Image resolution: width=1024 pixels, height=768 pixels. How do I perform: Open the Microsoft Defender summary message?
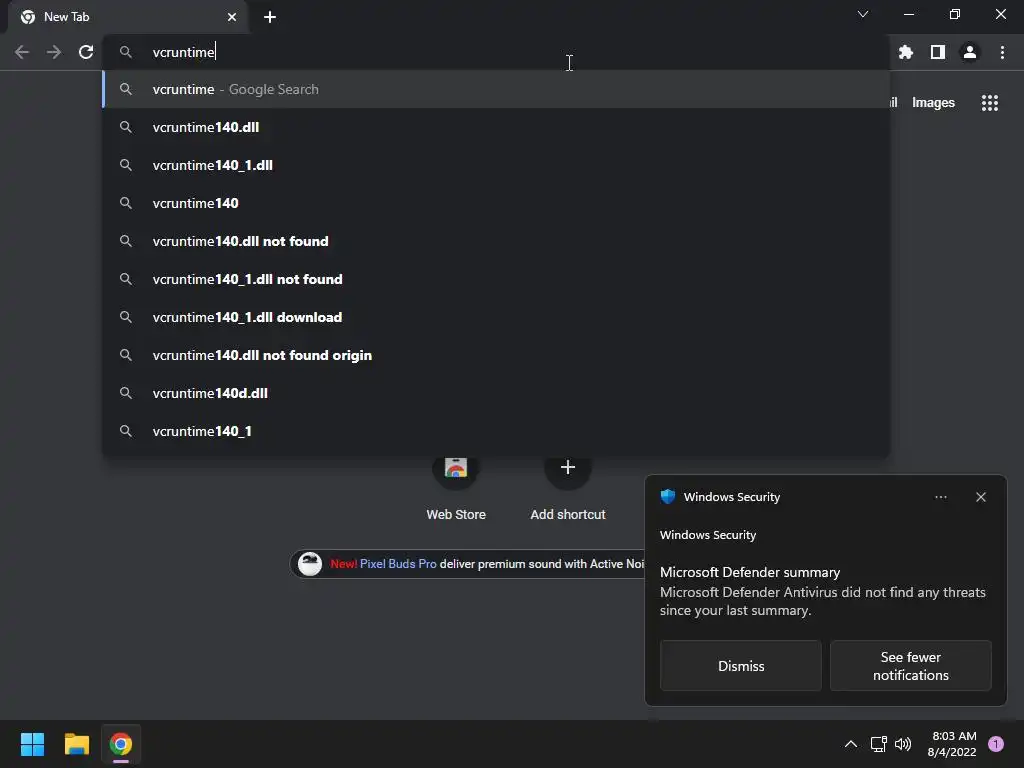(x=823, y=591)
